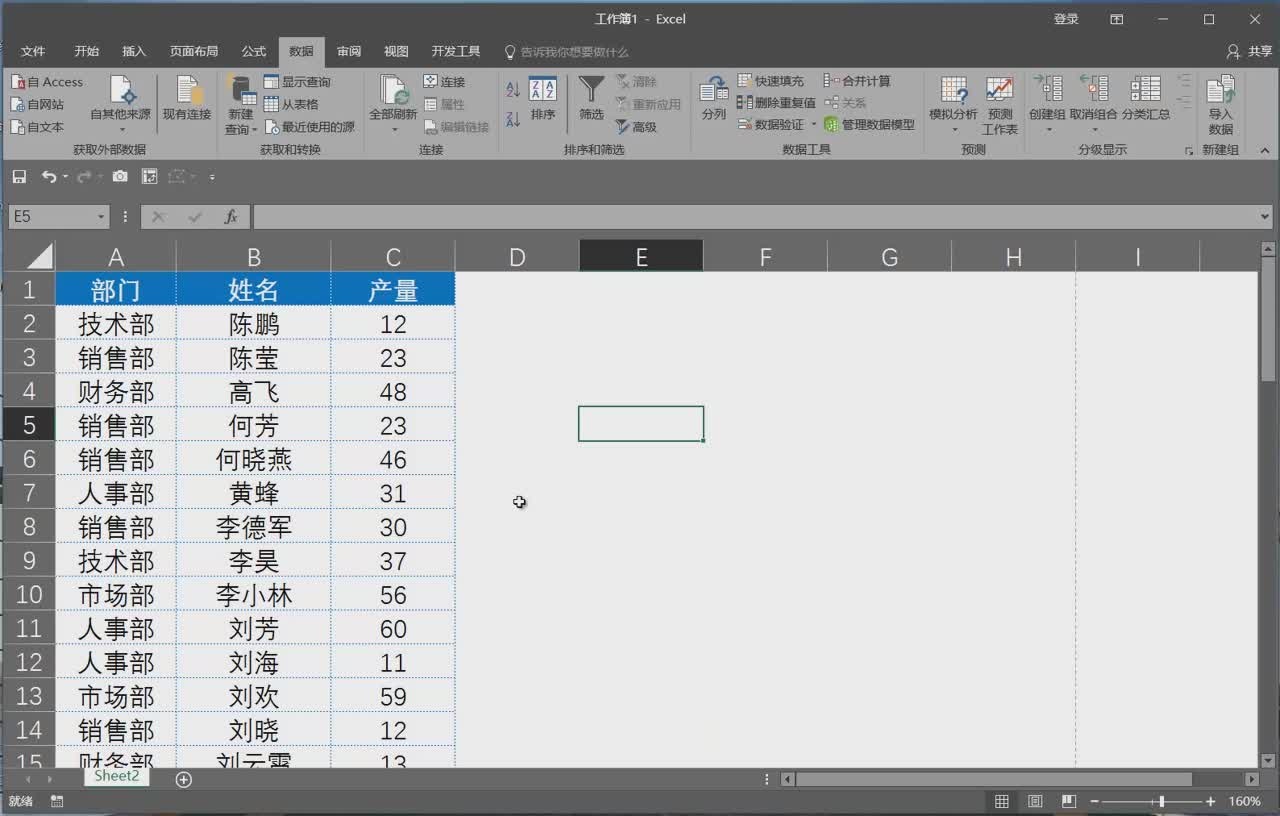Viewport: 1280px width, 816px height.
Task: Click 删除重复值 remove duplicates
Action: (x=776, y=102)
